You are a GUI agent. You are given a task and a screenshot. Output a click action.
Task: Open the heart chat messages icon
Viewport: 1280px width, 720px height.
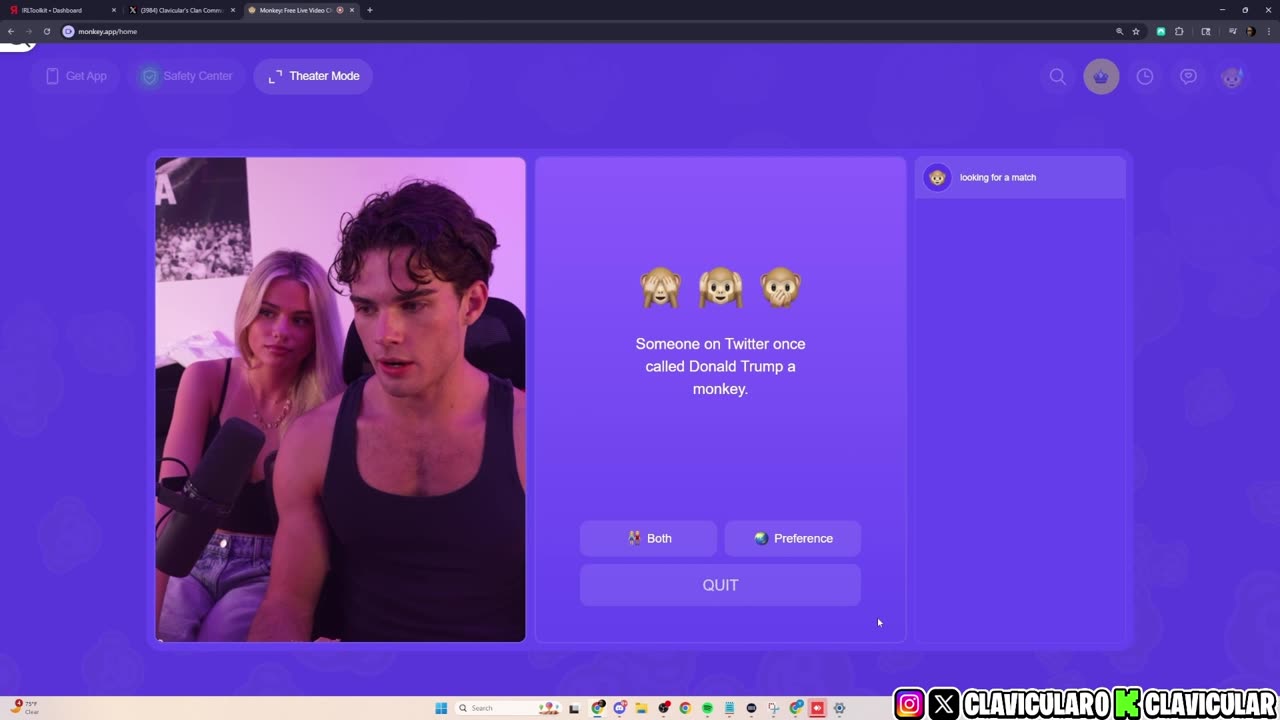coord(1188,76)
